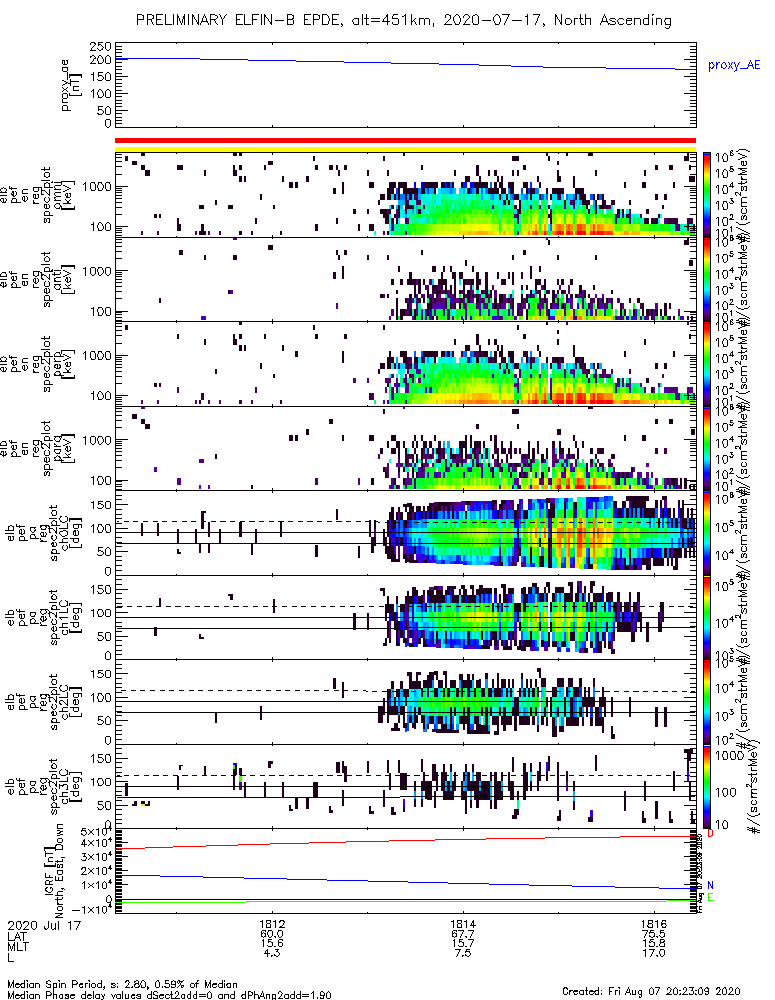Click the color bar beside the ch0LC pitch-angle panel
The width and height of the screenshot is (775, 1000).
pyautogui.click(x=706, y=533)
